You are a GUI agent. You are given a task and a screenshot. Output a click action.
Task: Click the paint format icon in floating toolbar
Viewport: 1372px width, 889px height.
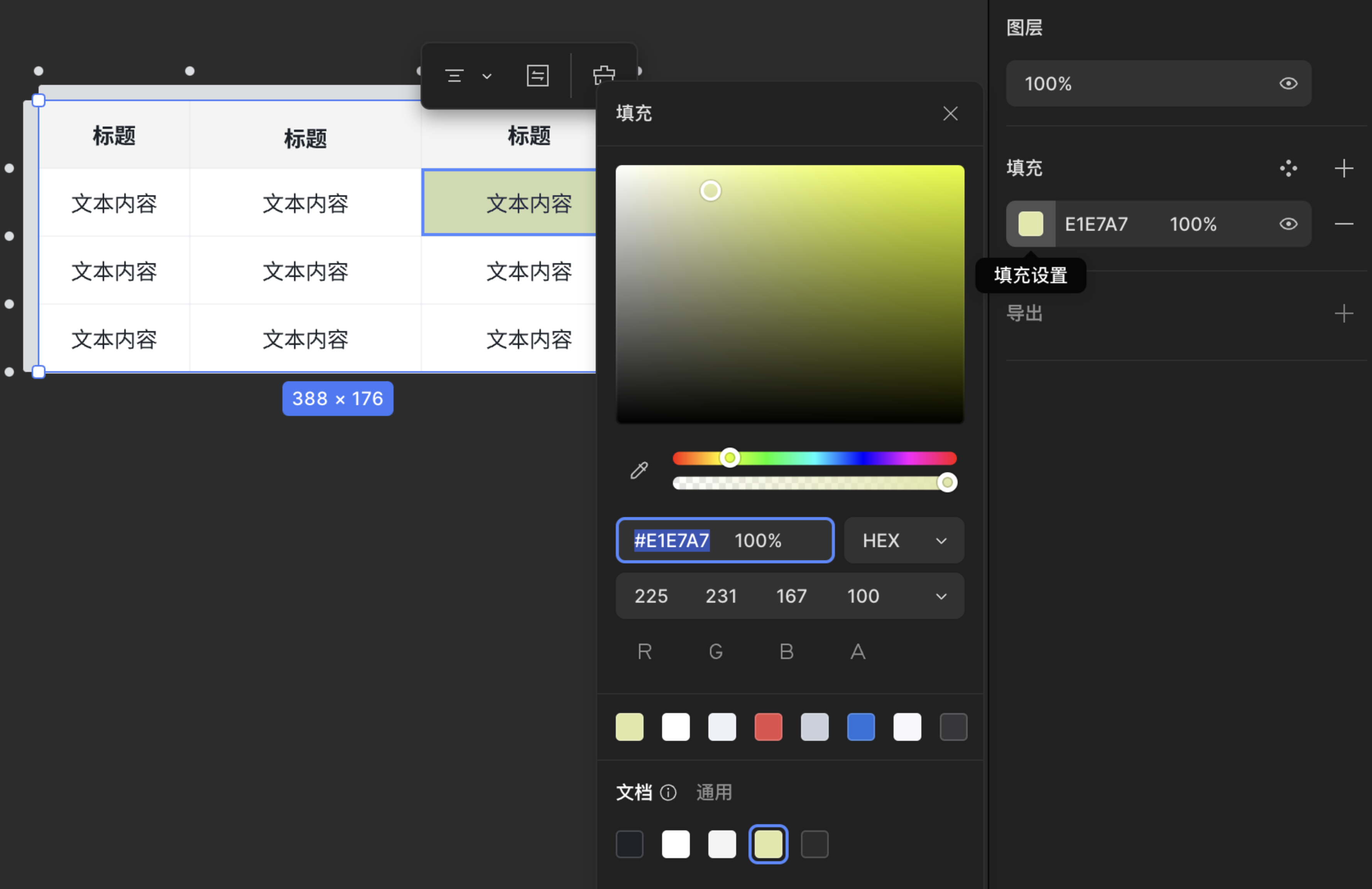pyautogui.click(x=603, y=76)
